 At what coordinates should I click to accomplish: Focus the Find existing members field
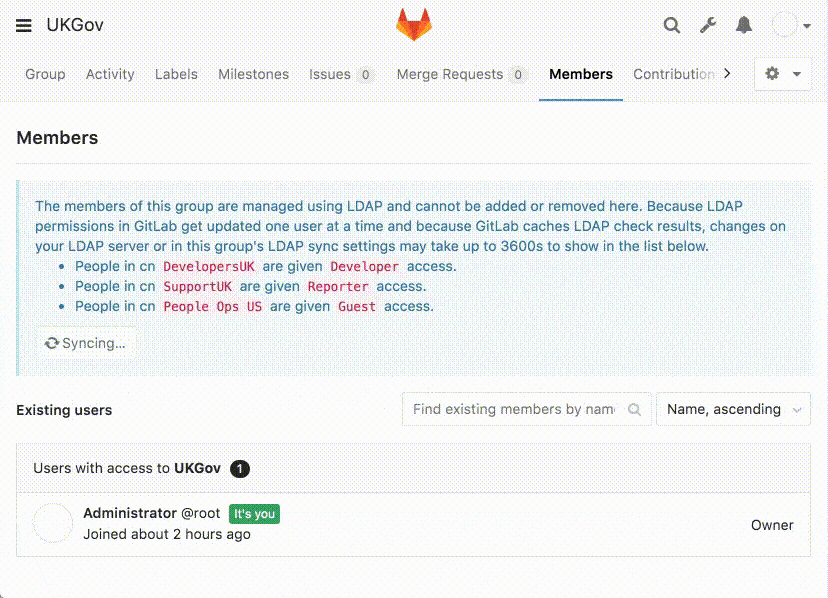(513, 409)
